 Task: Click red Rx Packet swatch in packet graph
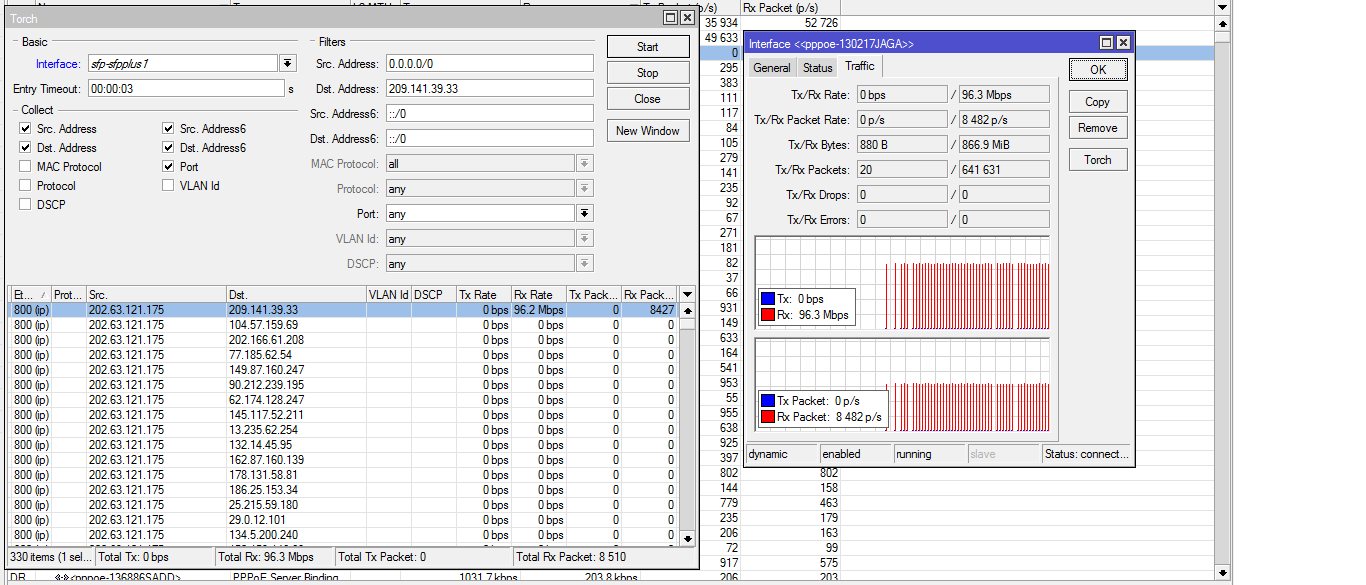[x=767, y=417]
